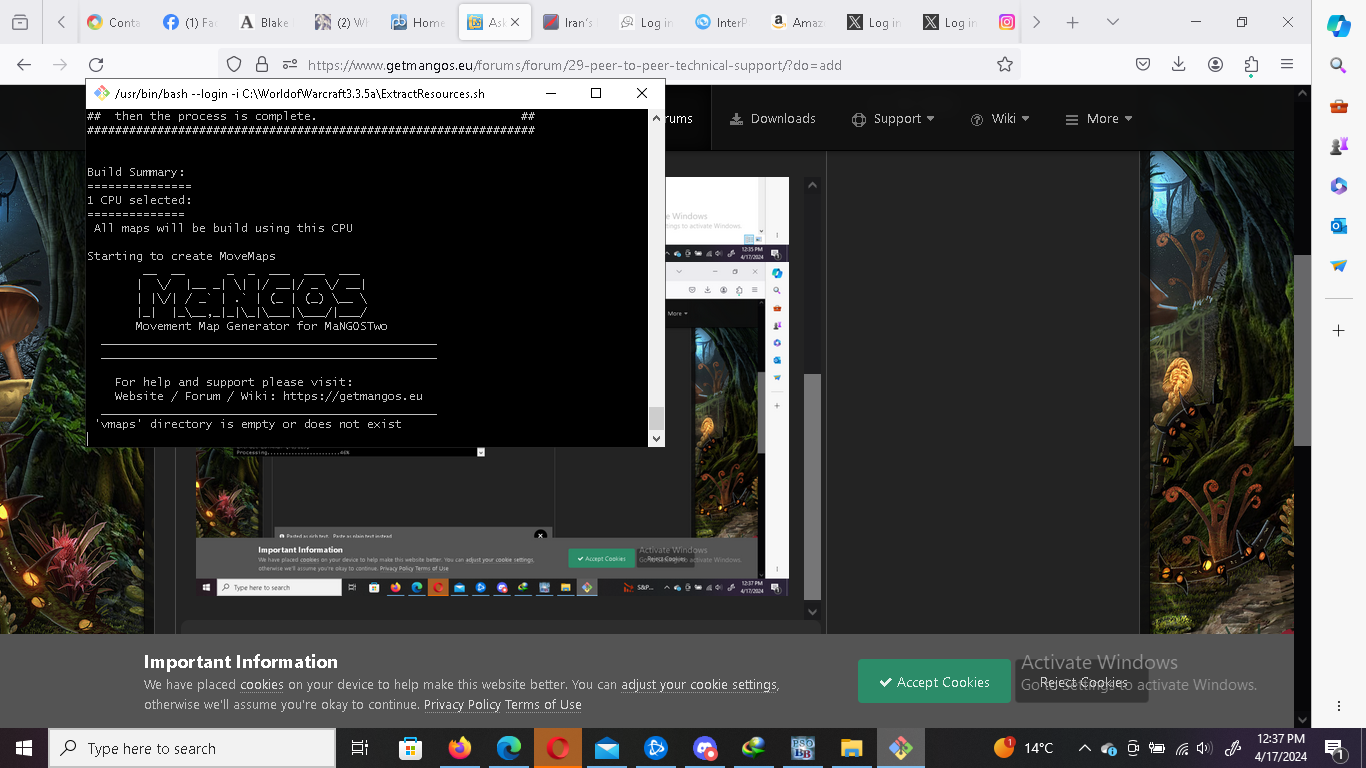Image resolution: width=1366 pixels, height=768 pixels.
Task: Open File Explorer from the taskbar
Action: [851, 748]
